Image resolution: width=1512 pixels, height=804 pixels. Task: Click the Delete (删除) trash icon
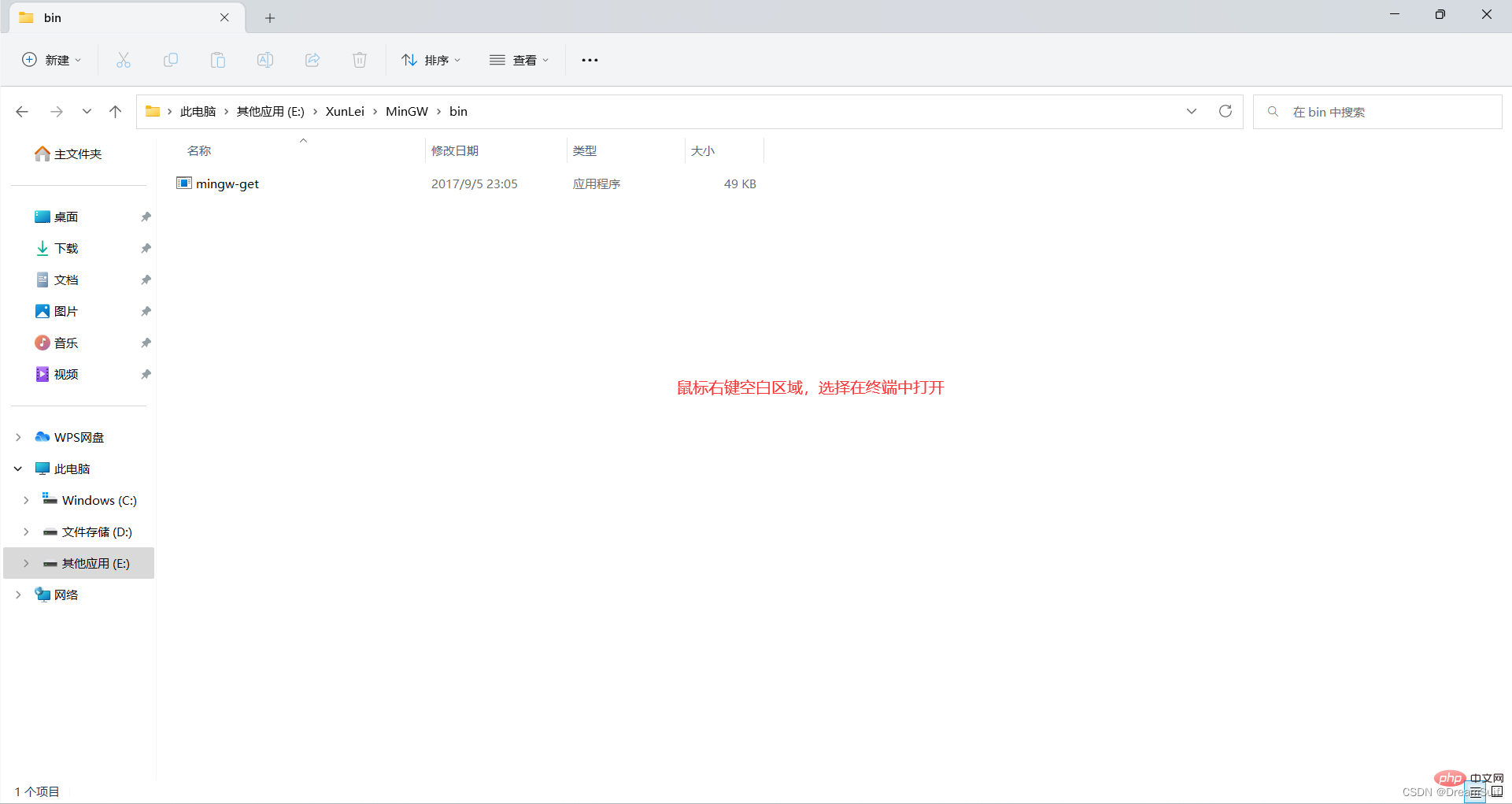pyautogui.click(x=360, y=60)
